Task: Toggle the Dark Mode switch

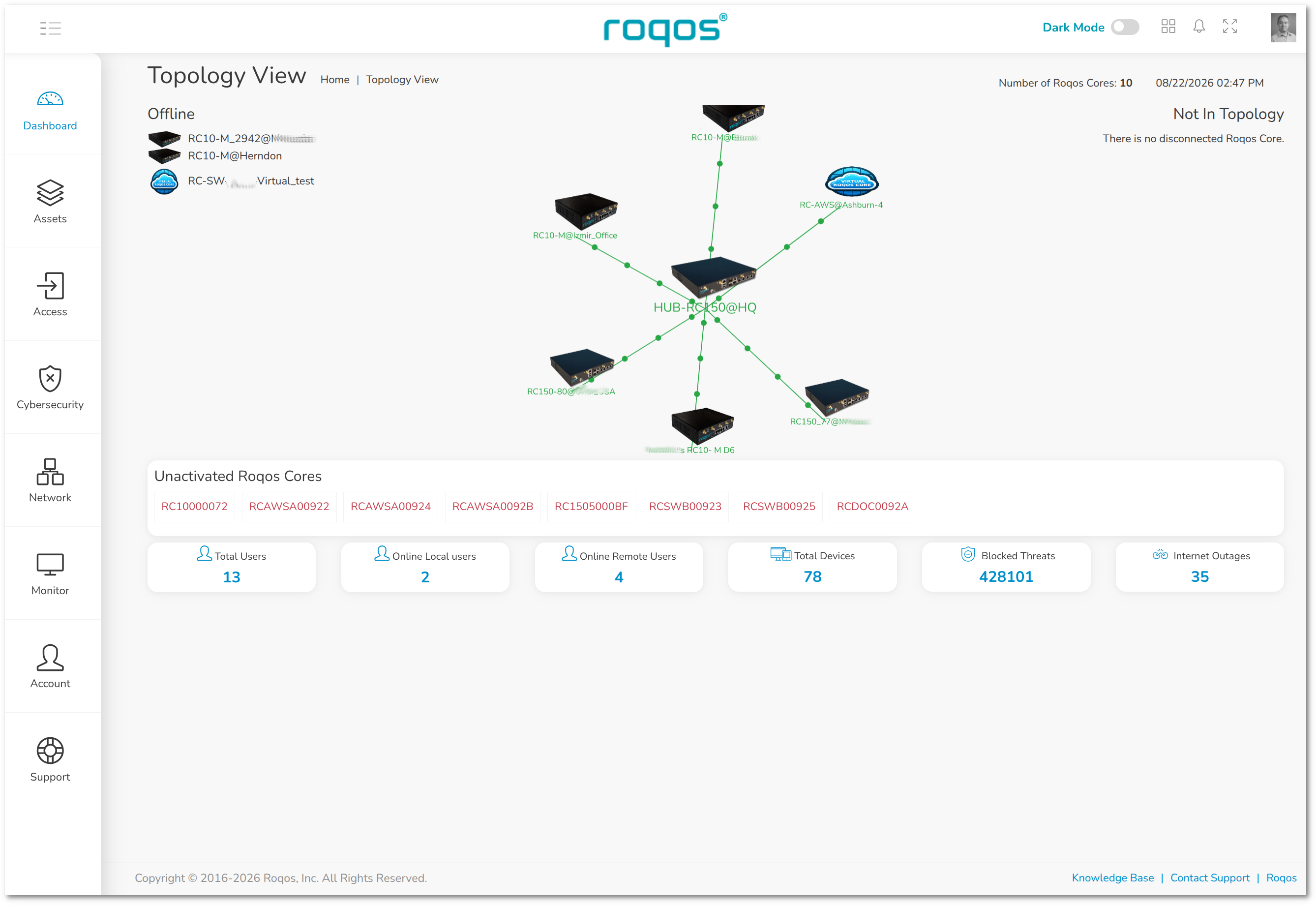Action: click(1124, 27)
